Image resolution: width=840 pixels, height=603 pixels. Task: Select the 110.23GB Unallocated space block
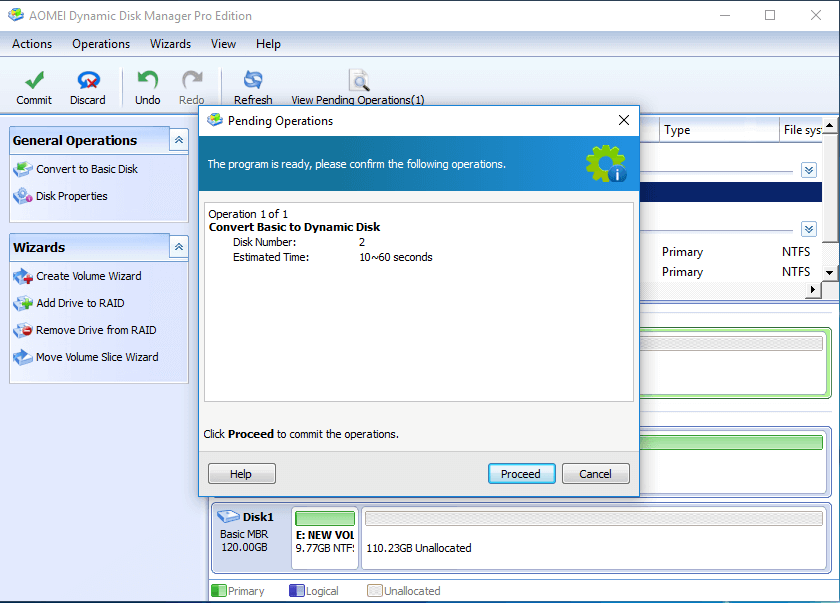tap(594, 538)
